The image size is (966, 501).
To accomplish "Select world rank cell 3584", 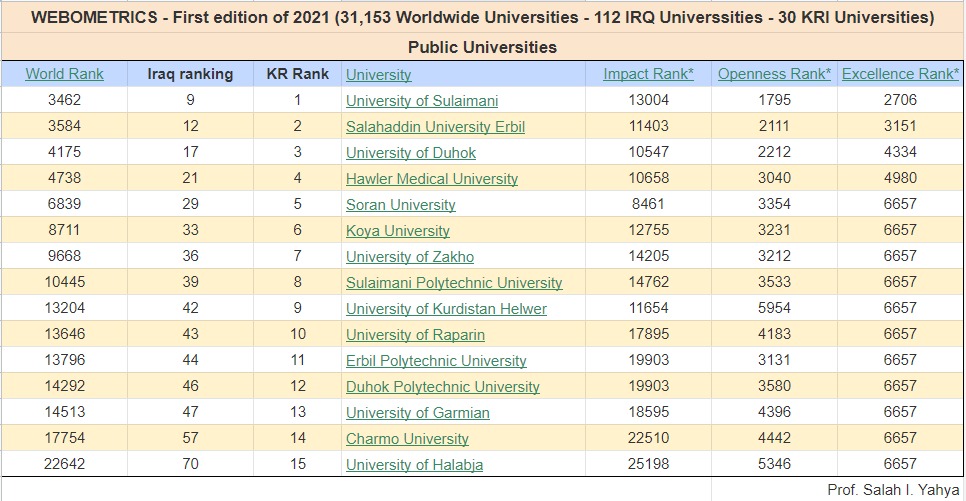I will tap(64, 126).
